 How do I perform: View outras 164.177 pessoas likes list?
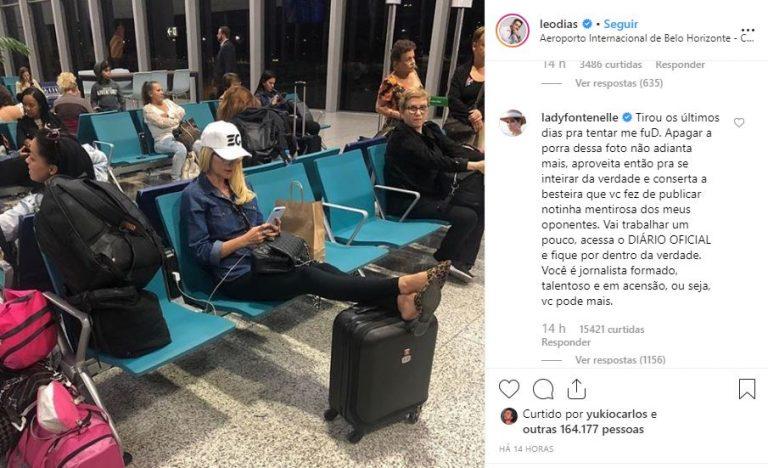tap(583, 429)
